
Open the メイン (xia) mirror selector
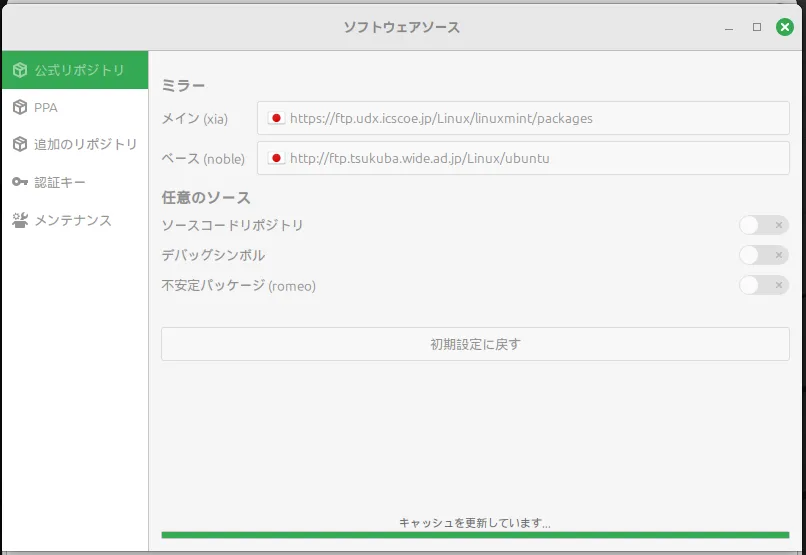tap(523, 118)
